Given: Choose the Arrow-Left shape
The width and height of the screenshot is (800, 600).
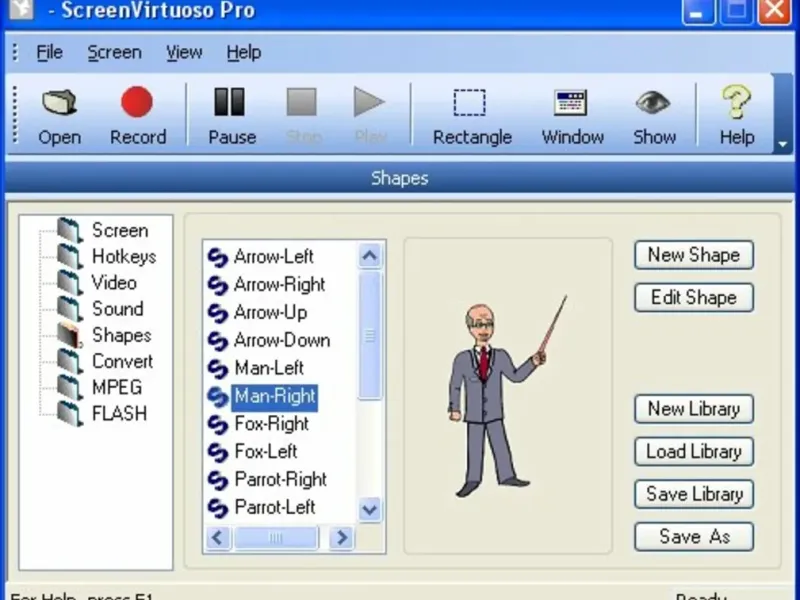Looking at the screenshot, I should tap(273, 257).
